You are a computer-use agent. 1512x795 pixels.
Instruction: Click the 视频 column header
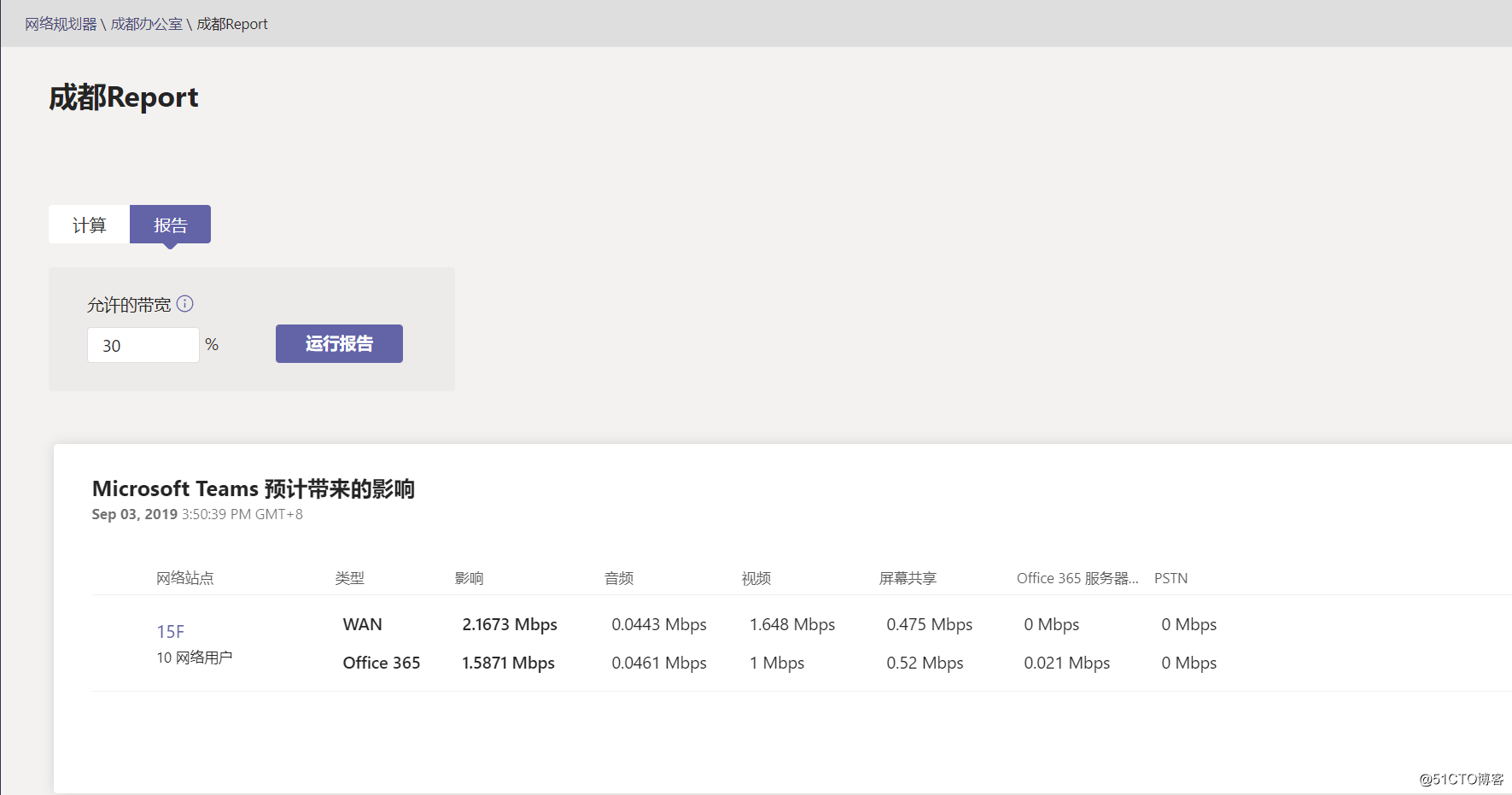[756, 578]
